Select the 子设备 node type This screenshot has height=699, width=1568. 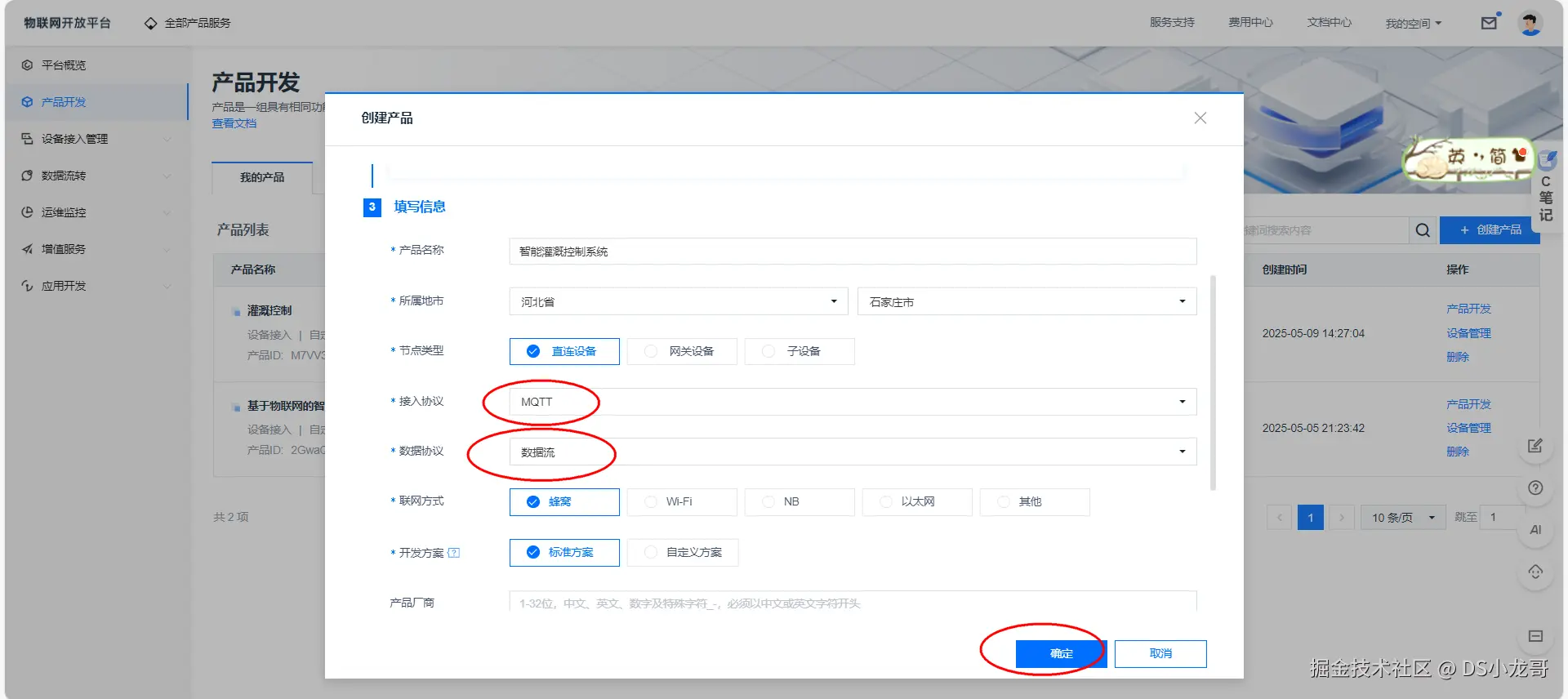coord(800,351)
